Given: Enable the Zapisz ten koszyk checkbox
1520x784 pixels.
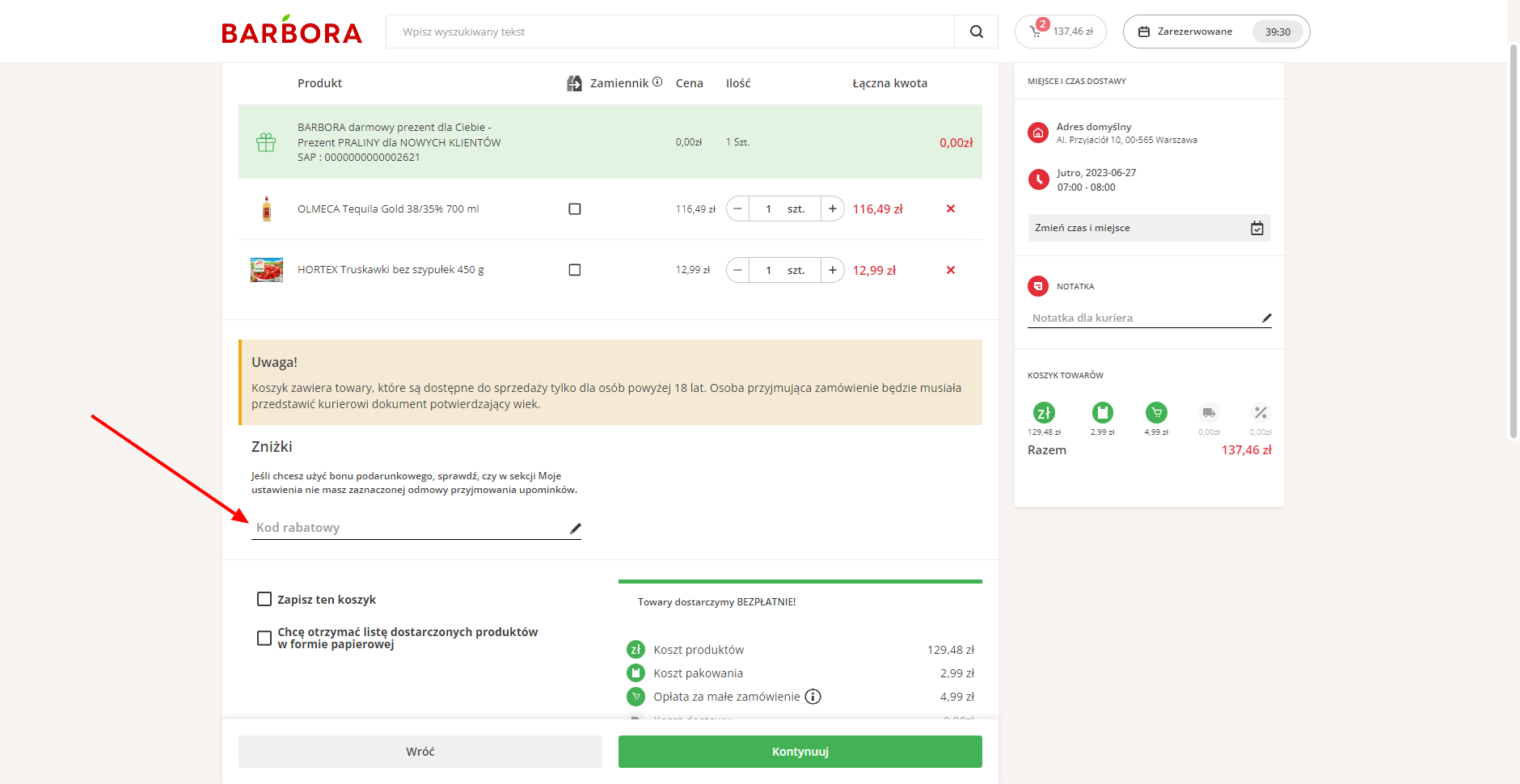Looking at the screenshot, I should tap(264, 599).
